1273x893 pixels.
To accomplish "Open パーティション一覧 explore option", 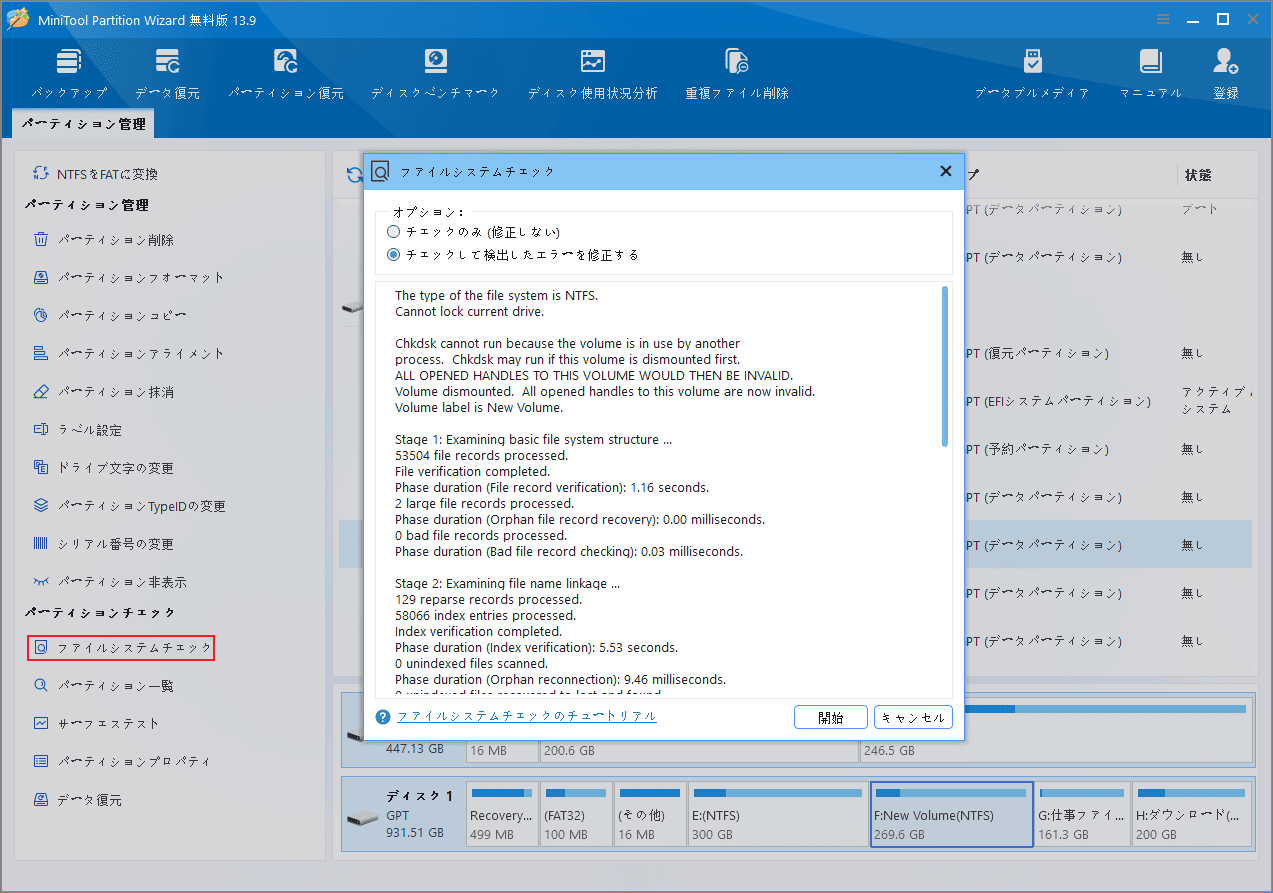I will pyautogui.click(x=104, y=686).
